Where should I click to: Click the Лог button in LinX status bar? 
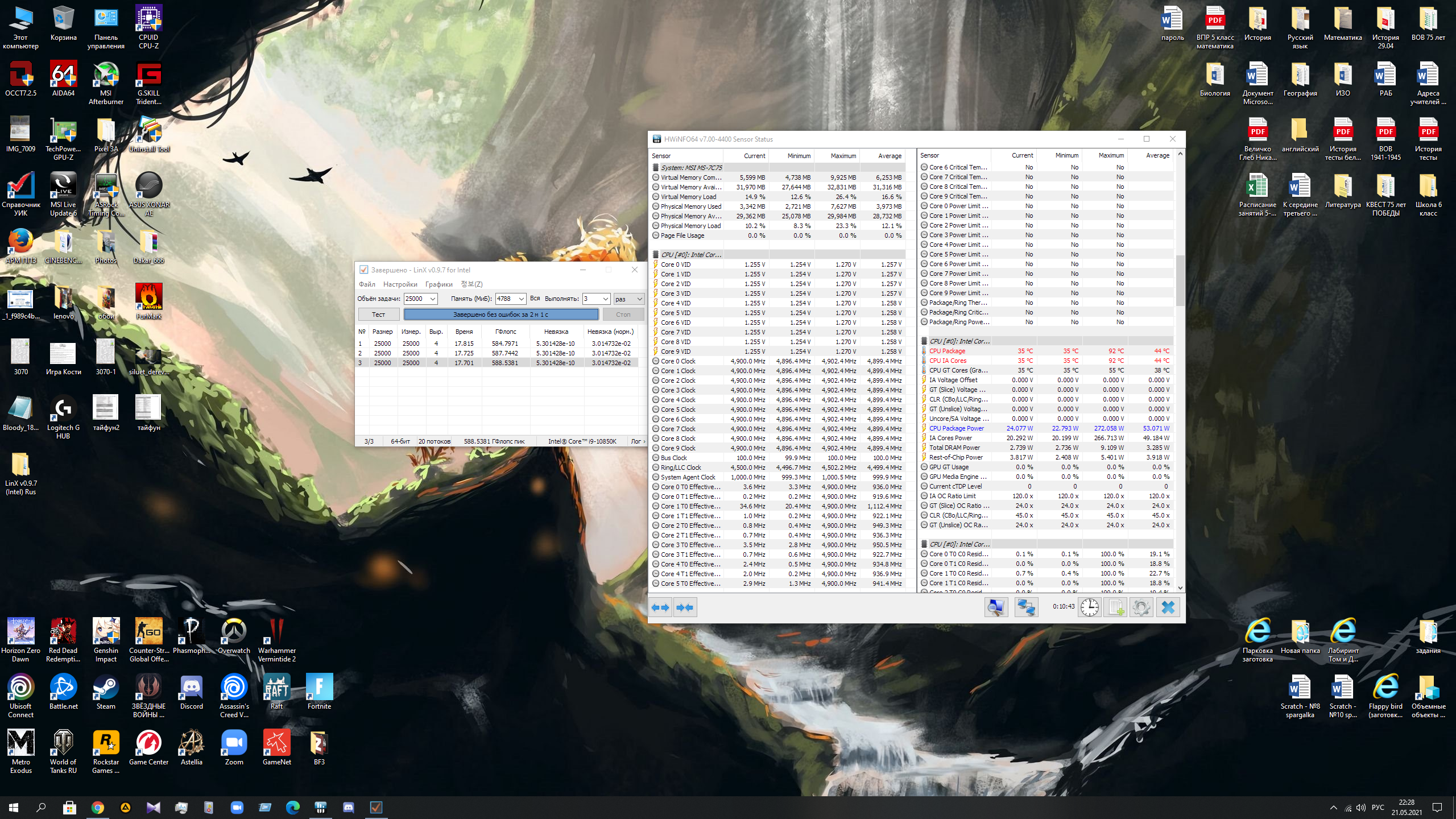click(x=636, y=441)
